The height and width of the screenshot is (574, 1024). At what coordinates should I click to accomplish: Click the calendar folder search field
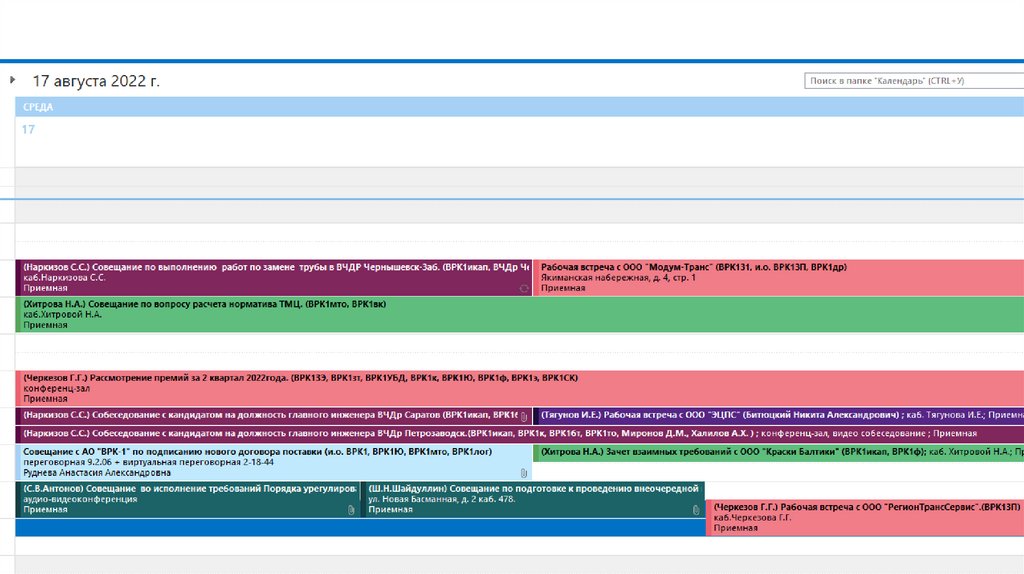tap(914, 81)
